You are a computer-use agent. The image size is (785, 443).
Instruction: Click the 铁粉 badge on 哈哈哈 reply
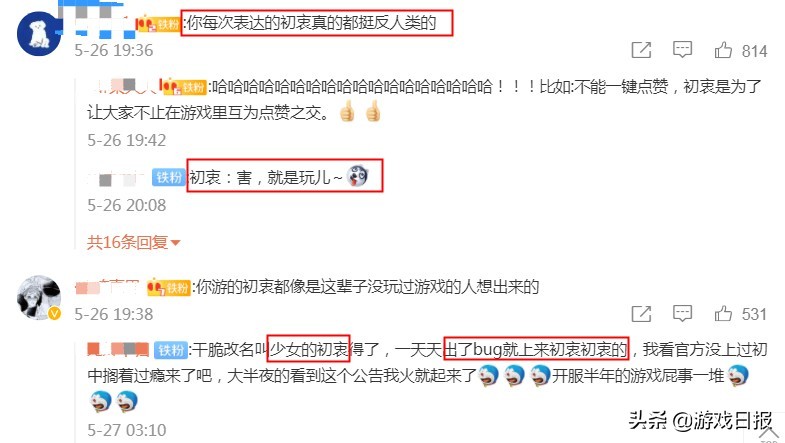183,87
